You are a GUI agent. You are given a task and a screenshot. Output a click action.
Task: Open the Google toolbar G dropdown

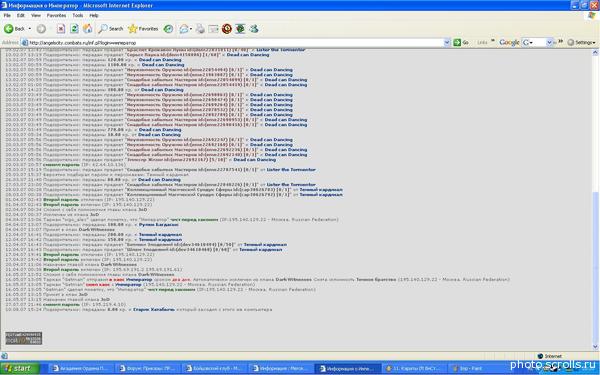(x=528, y=42)
